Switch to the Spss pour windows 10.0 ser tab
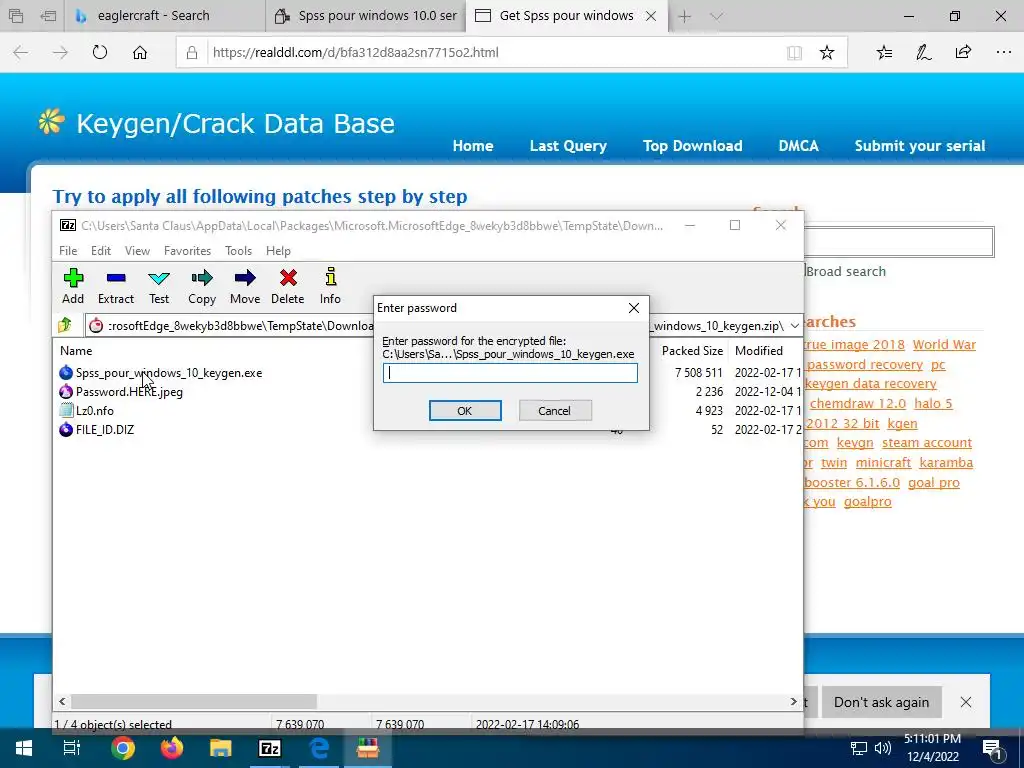1024x768 pixels. [x=366, y=16]
